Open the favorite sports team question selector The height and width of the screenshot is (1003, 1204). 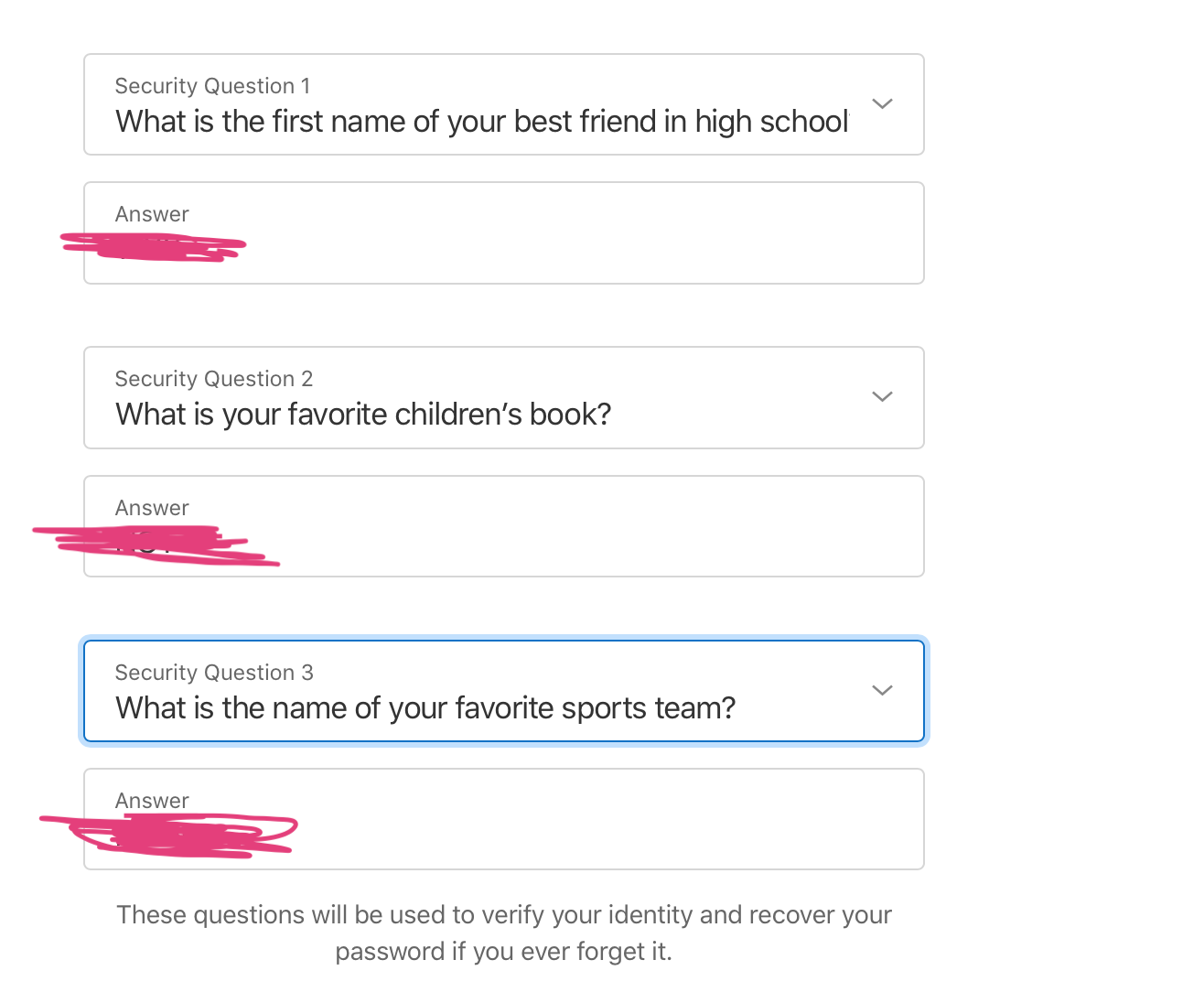pos(504,691)
